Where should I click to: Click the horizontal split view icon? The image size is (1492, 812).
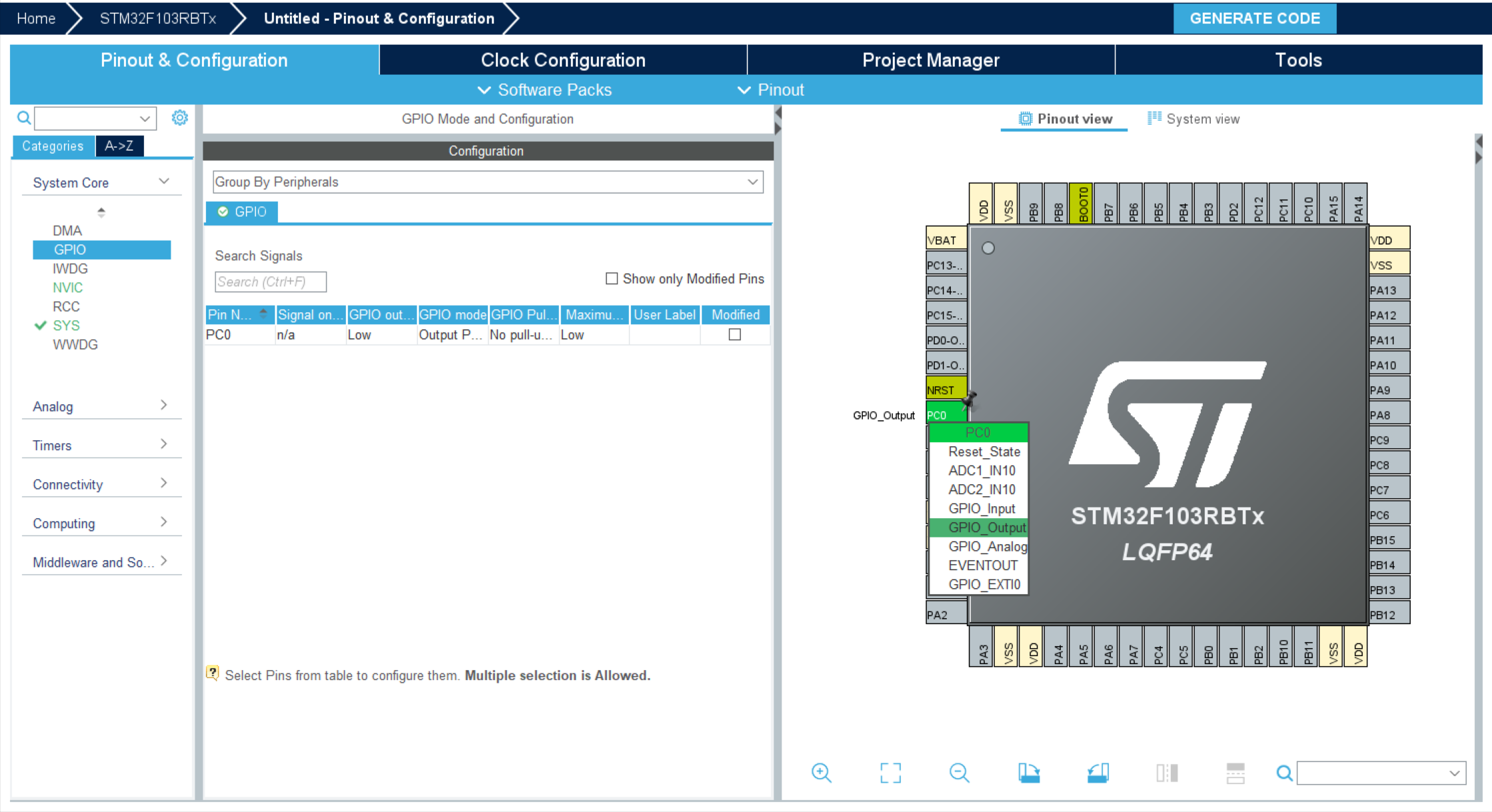pyautogui.click(x=1235, y=773)
